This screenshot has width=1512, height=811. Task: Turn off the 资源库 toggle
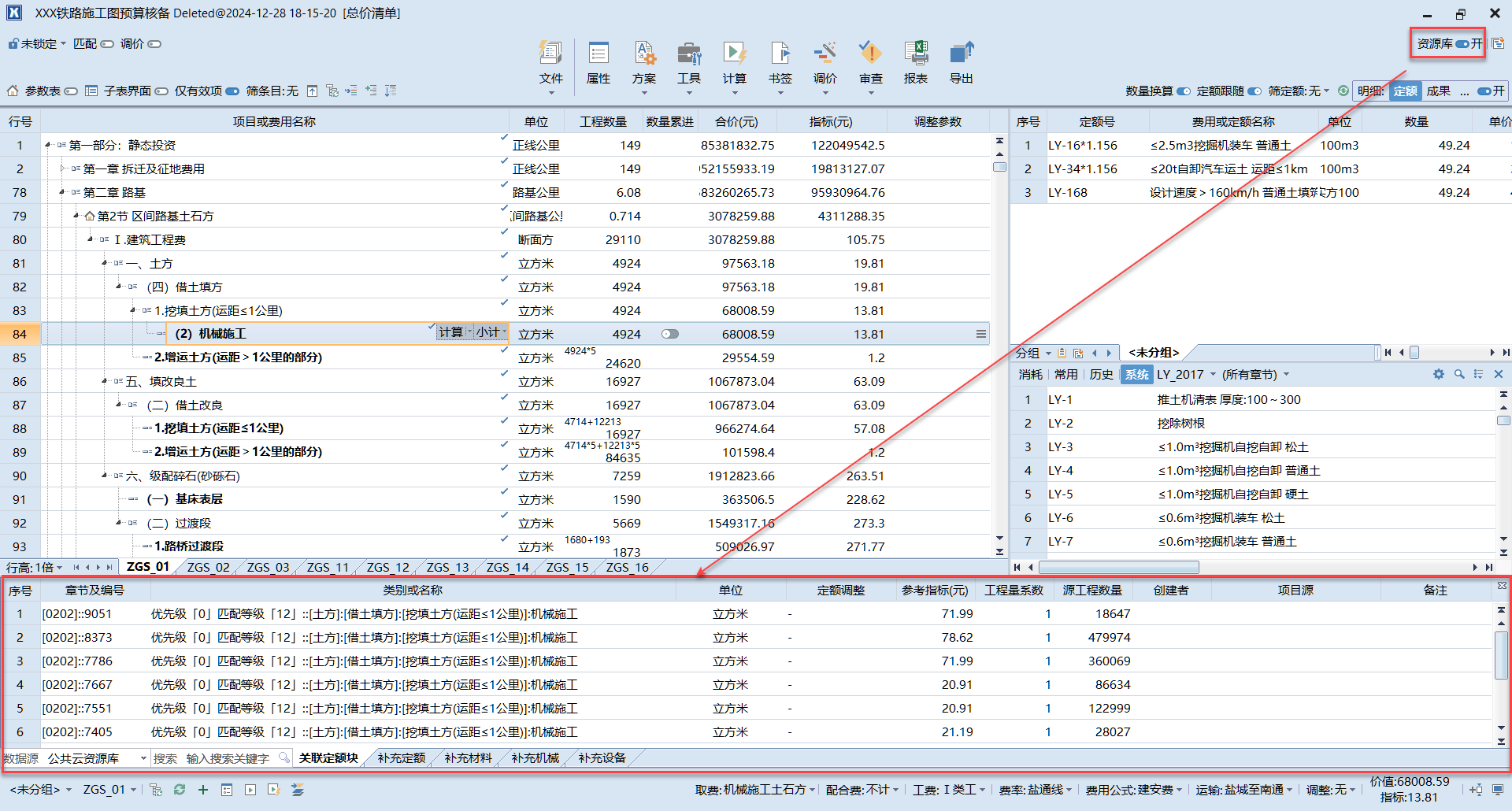(1463, 44)
